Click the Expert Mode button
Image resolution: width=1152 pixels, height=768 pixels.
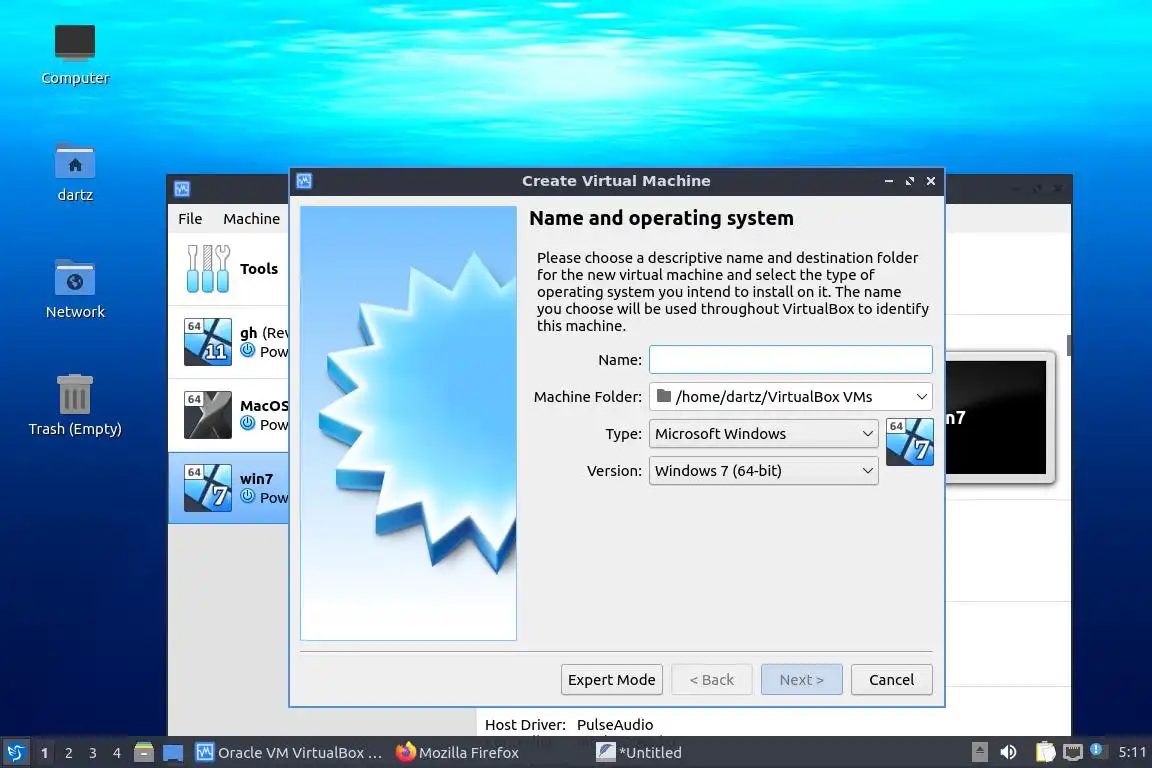[x=611, y=680]
